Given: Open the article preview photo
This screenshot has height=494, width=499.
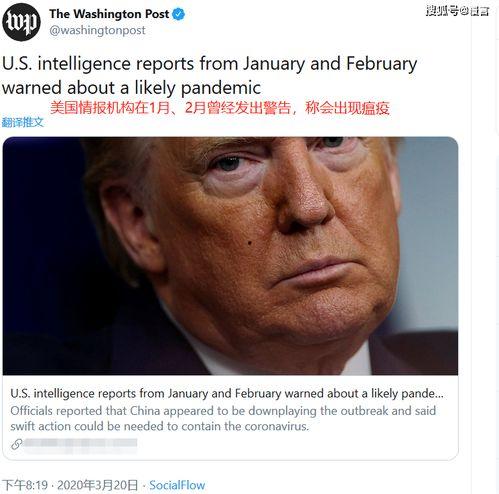Looking at the screenshot, I should 230,256.
